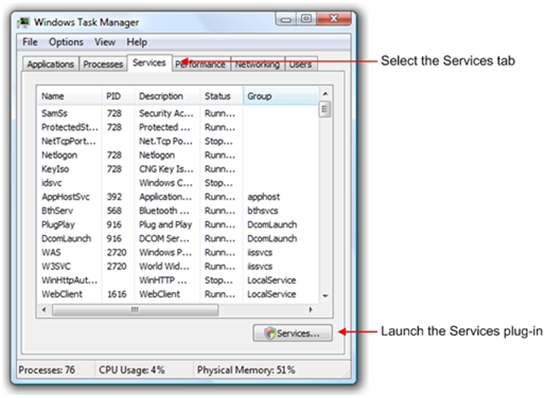Click the CPU Usage: 4% status entry

pyautogui.click(x=132, y=370)
